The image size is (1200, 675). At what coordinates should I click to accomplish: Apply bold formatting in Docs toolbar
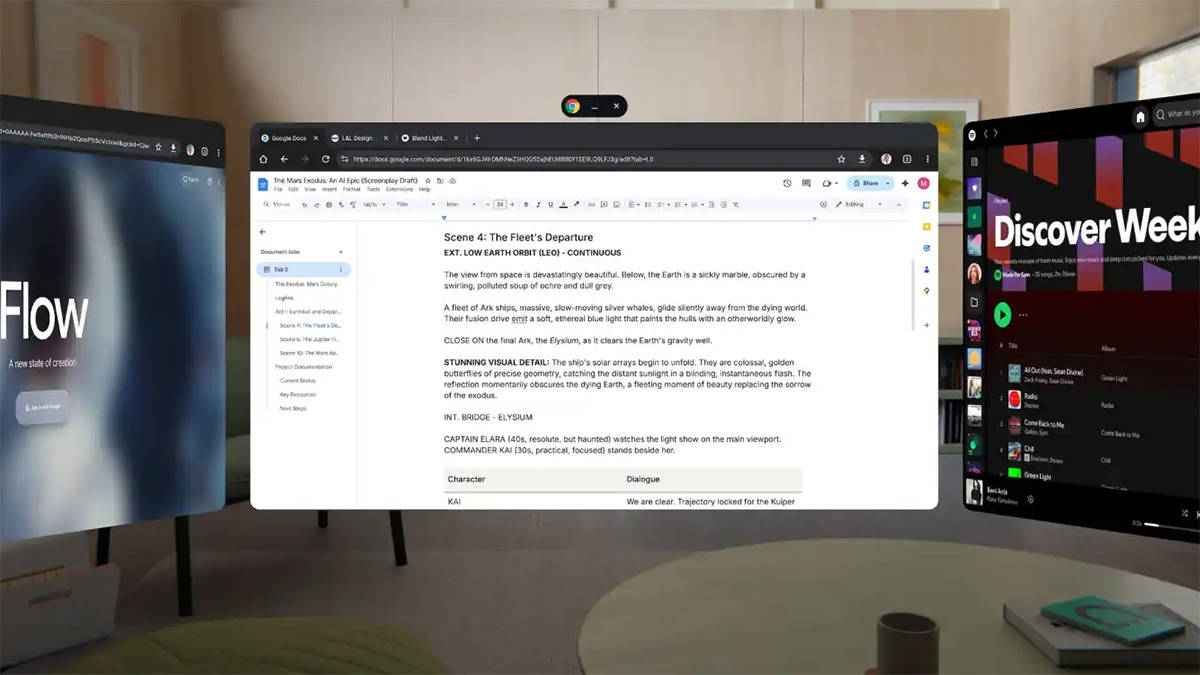[x=526, y=204]
